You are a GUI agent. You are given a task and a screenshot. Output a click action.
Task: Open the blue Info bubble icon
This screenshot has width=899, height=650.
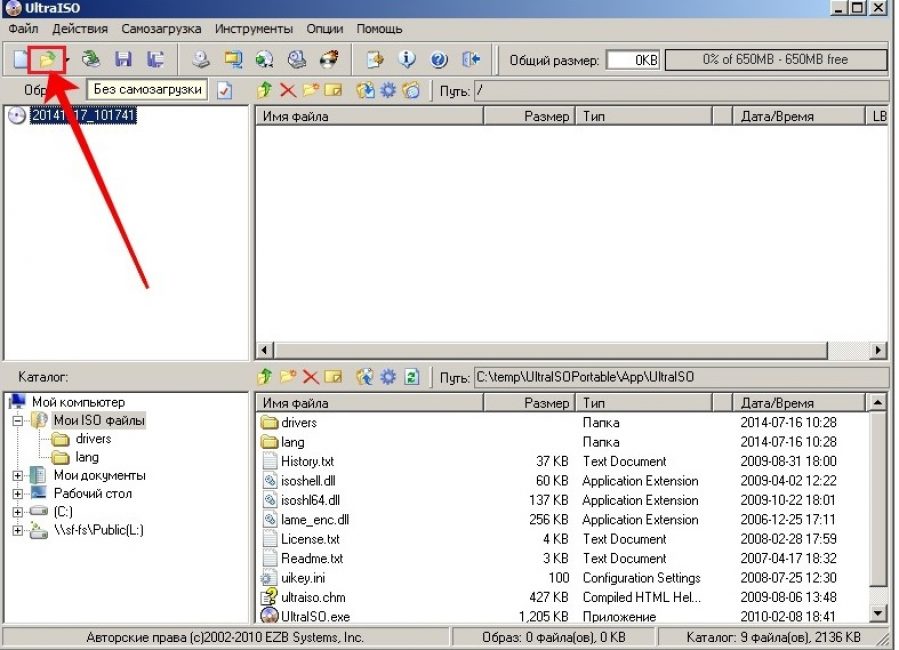pyautogui.click(x=406, y=59)
